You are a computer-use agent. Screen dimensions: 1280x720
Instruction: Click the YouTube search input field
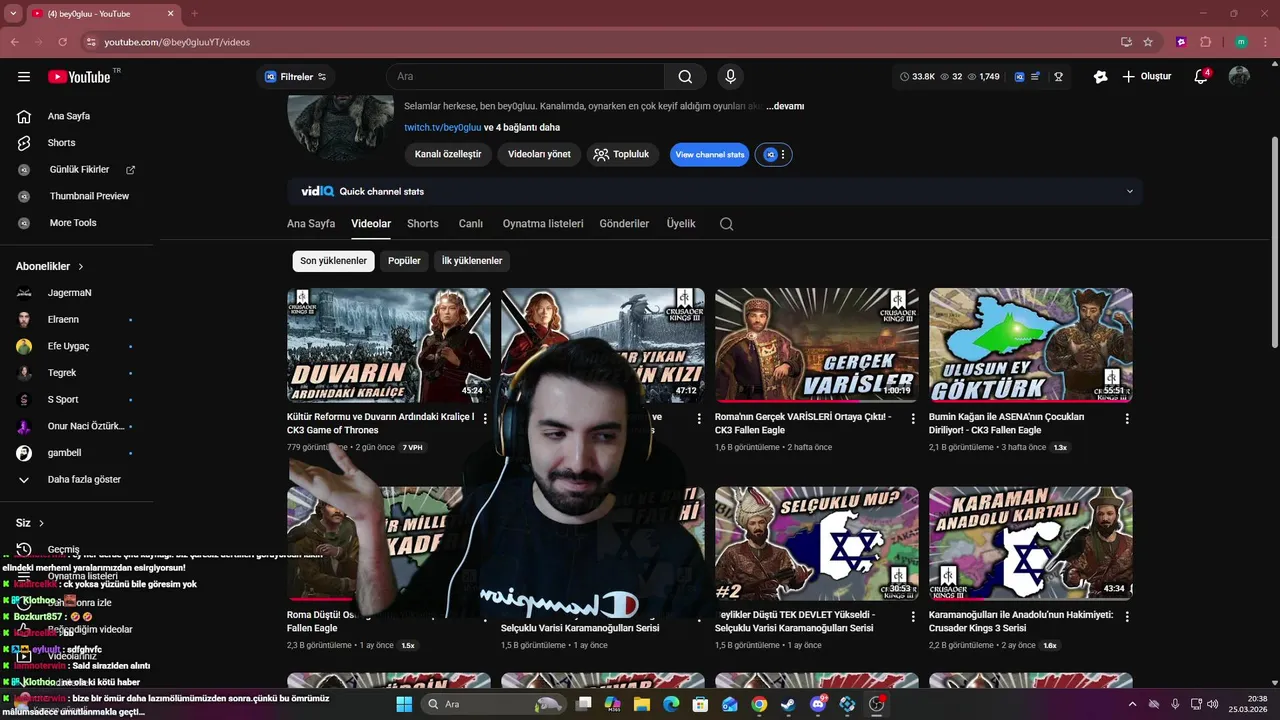pos(525,77)
